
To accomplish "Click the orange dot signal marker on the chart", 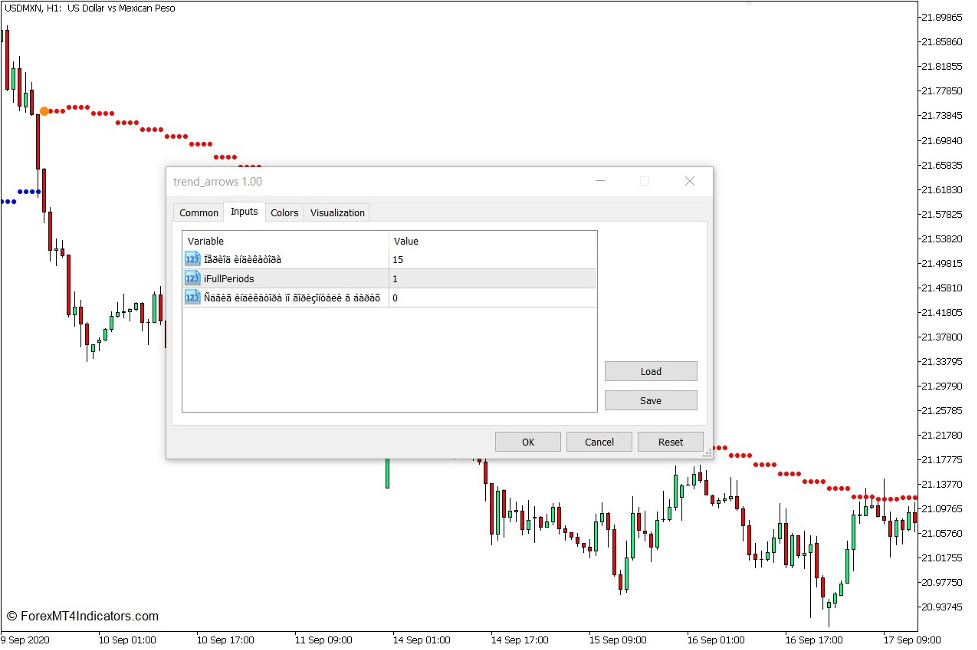I will [x=44, y=110].
